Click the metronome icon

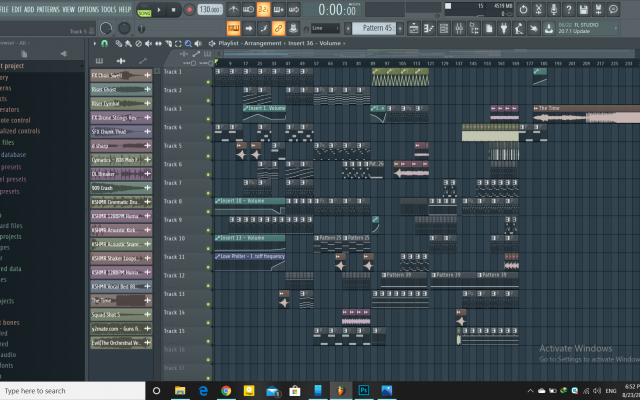point(233,9)
